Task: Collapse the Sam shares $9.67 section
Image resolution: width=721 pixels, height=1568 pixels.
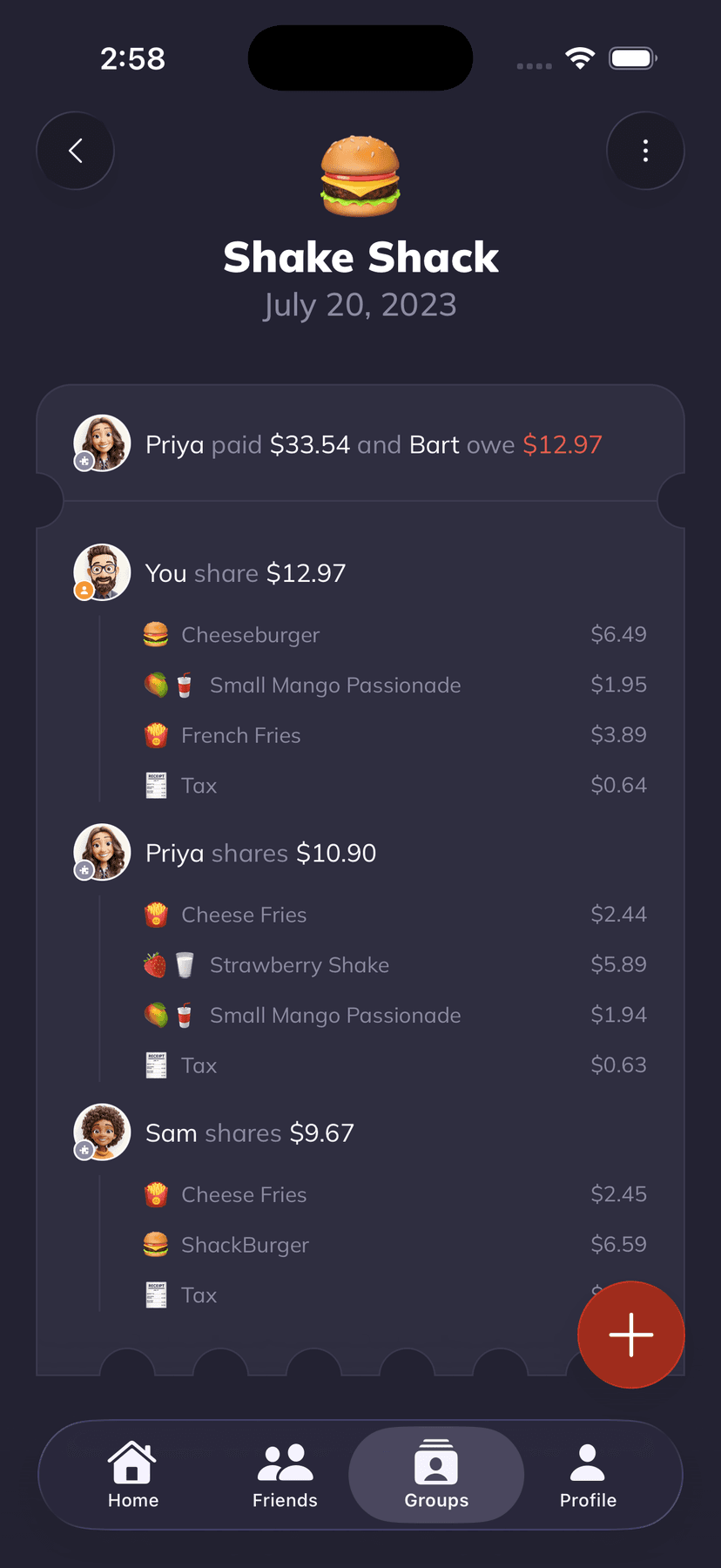Action: (250, 1133)
